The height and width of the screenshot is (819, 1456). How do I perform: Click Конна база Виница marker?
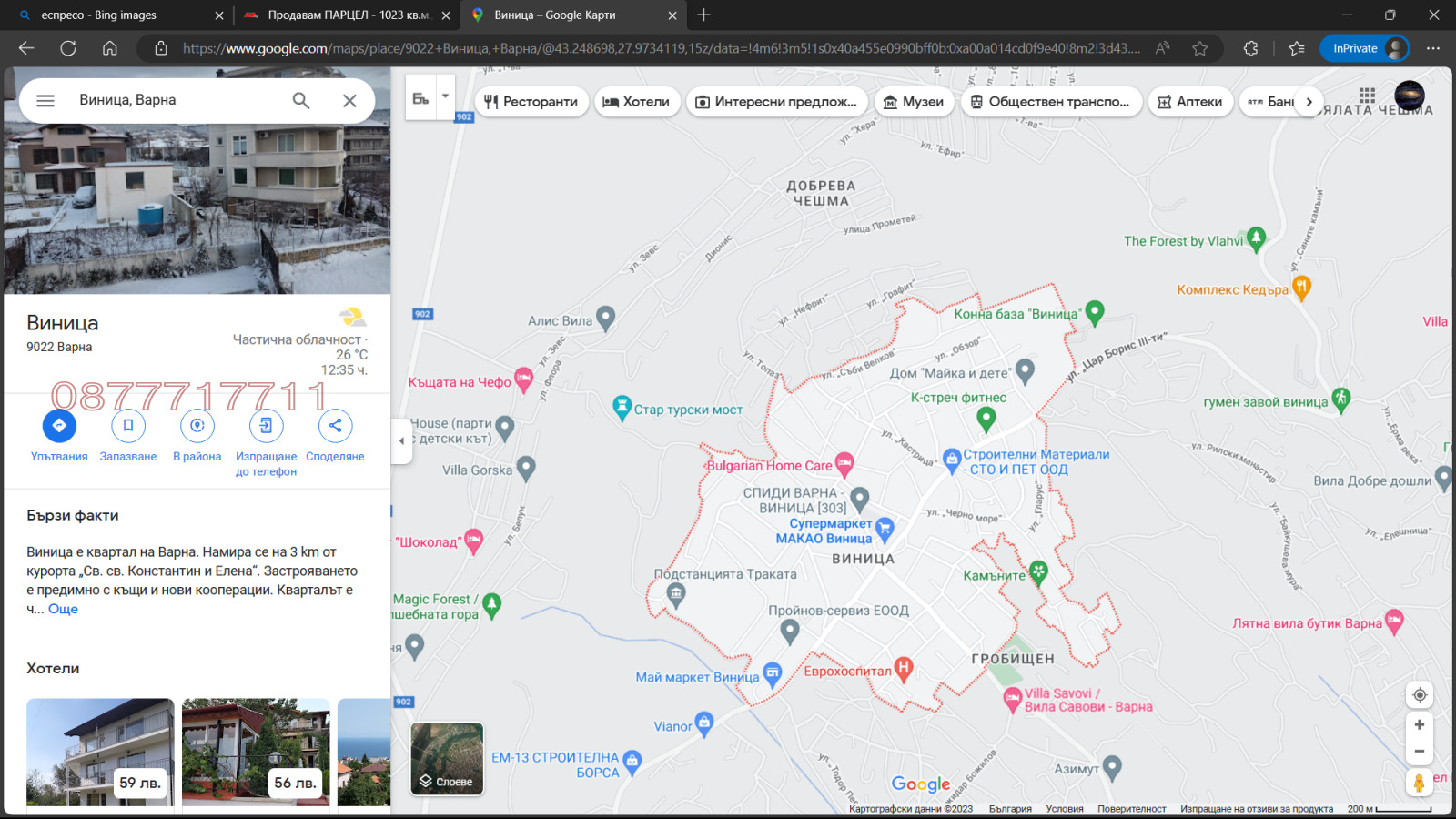point(1095,313)
